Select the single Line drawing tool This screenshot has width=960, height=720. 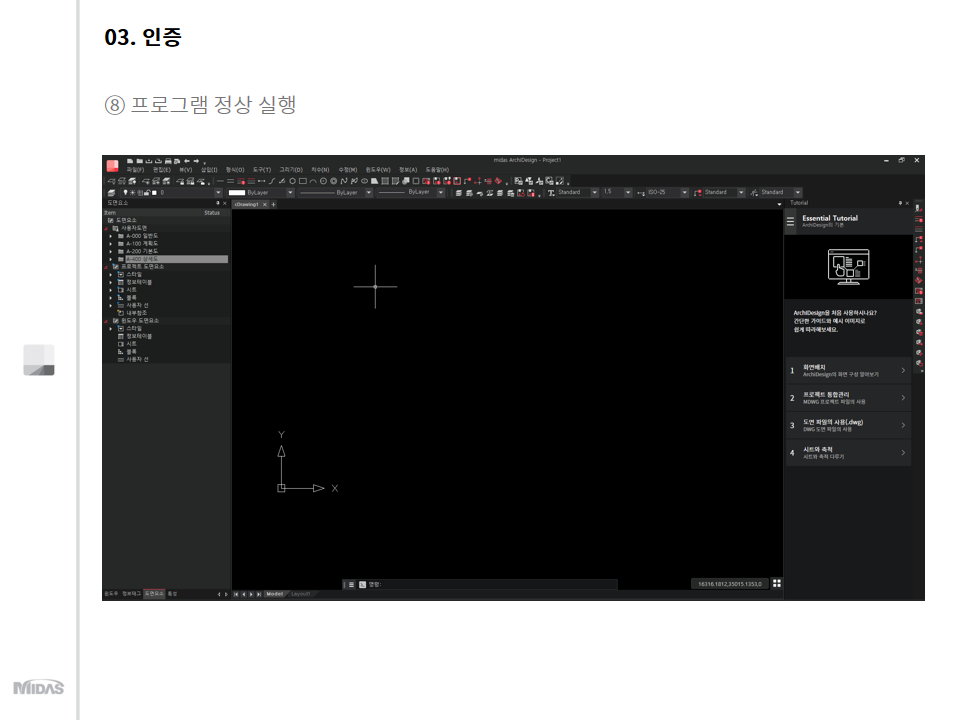pos(220,181)
